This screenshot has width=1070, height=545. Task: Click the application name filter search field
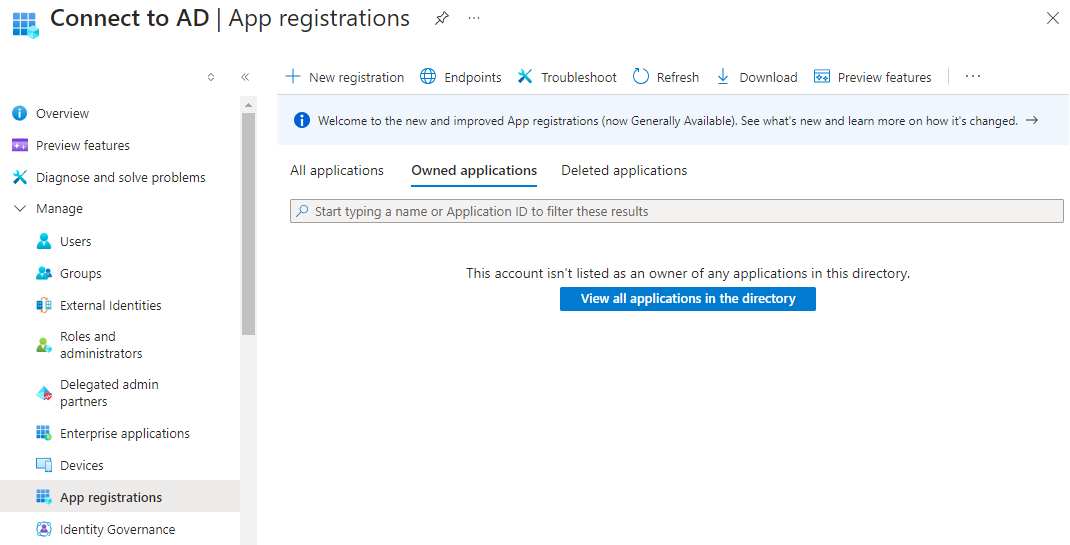tap(676, 211)
